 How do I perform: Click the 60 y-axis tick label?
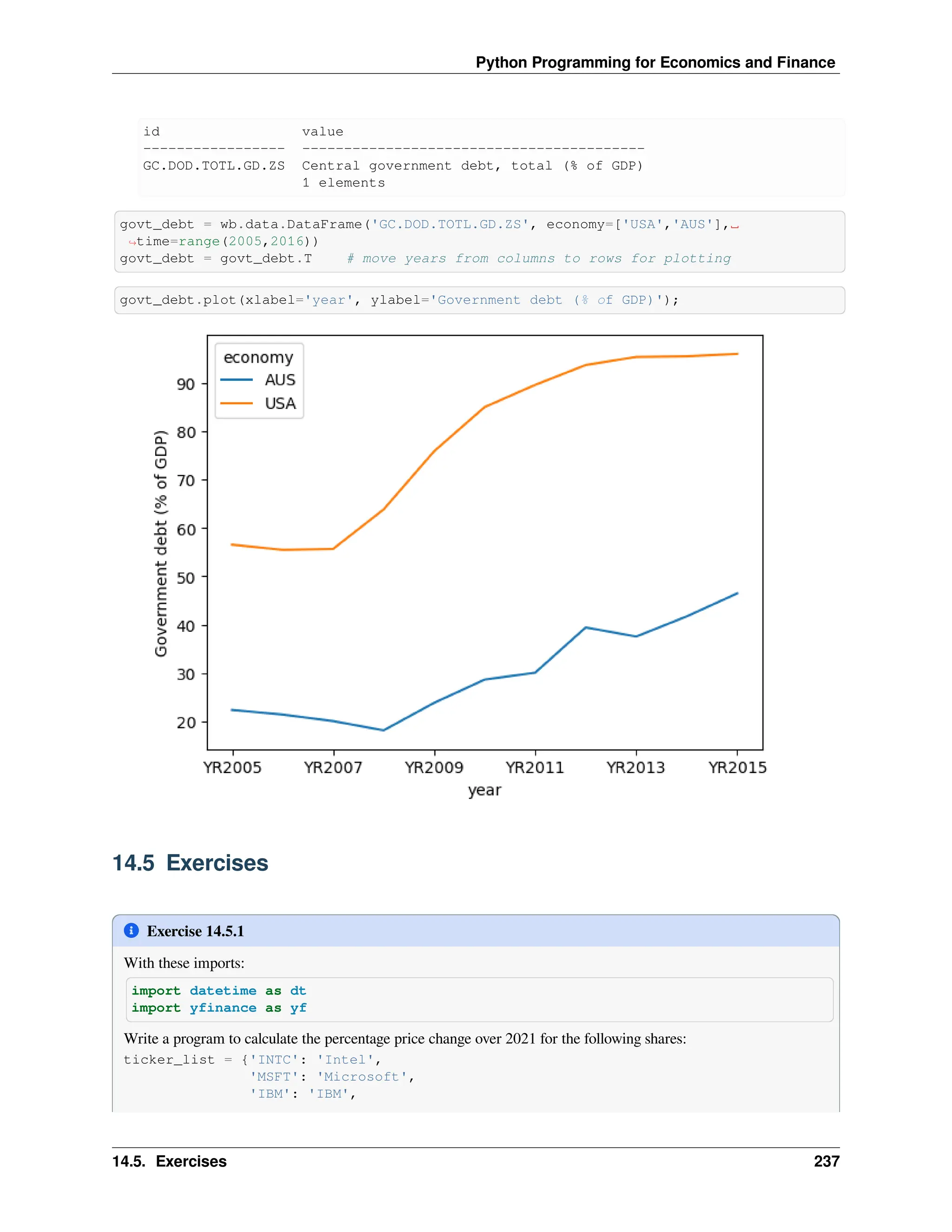tap(185, 529)
